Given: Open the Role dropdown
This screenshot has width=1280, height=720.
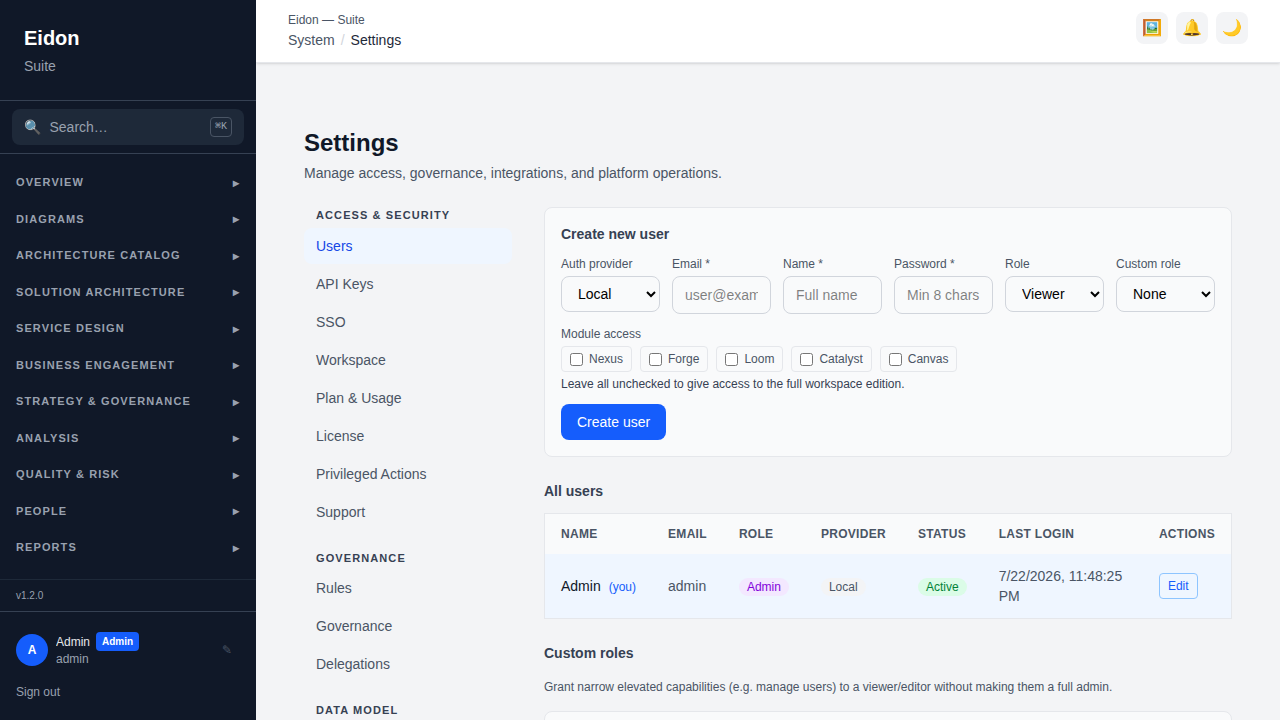Looking at the screenshot, I should 1054,294.
